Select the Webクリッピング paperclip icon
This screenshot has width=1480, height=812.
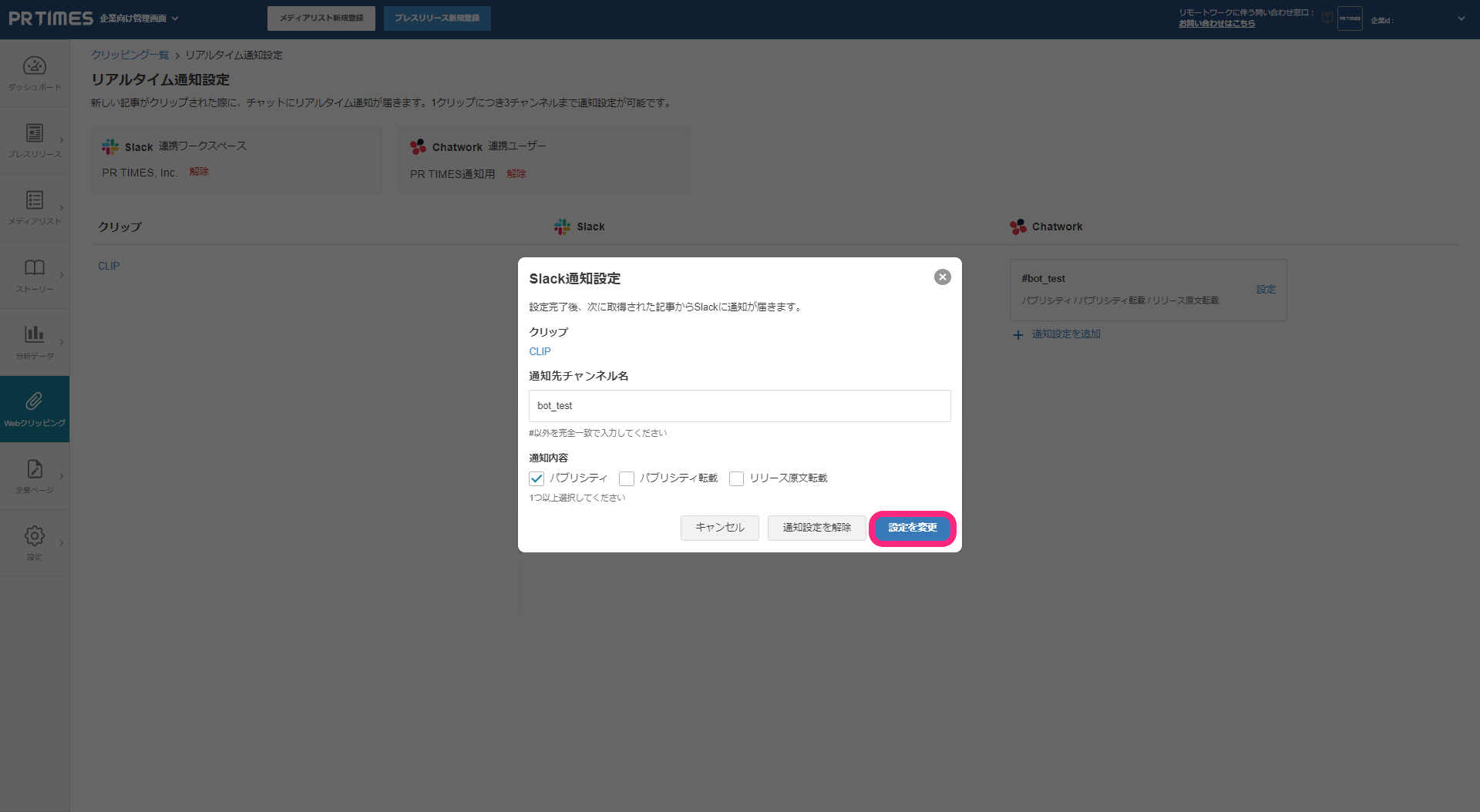(x=35, y=401)
